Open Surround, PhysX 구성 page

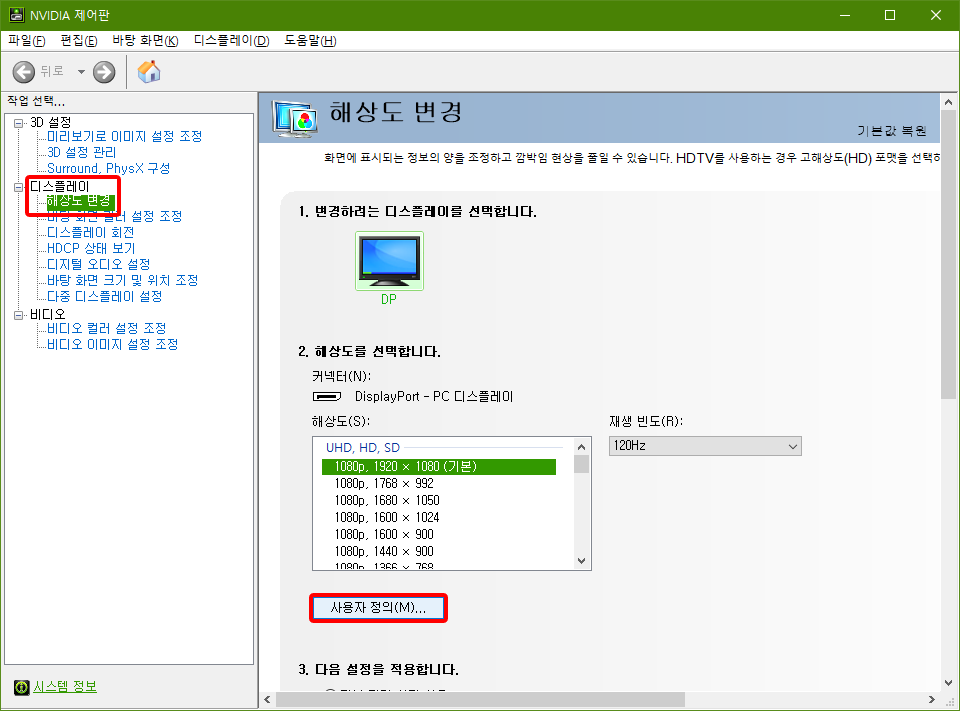tap(108, 168)
